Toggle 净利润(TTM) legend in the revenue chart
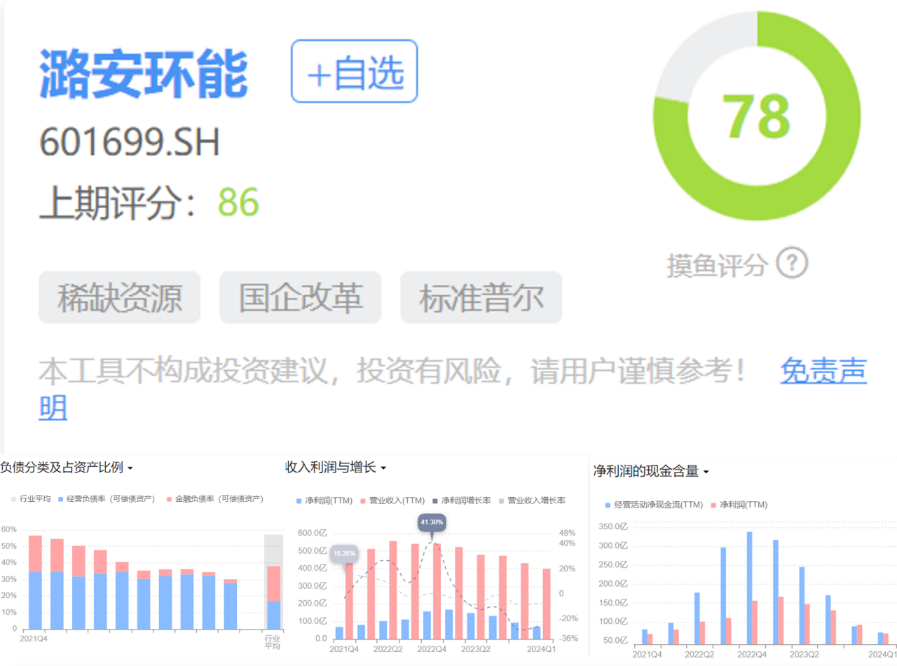The height and width of the screenshot is (666, 897). [x=324, y=501]
